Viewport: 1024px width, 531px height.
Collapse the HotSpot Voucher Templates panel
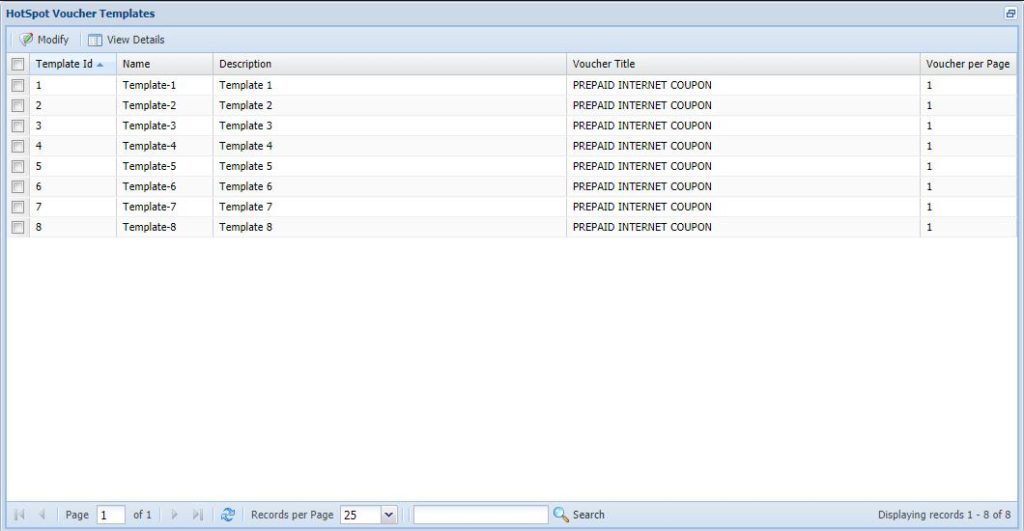pyautogui.click(x=1010, y=14)
